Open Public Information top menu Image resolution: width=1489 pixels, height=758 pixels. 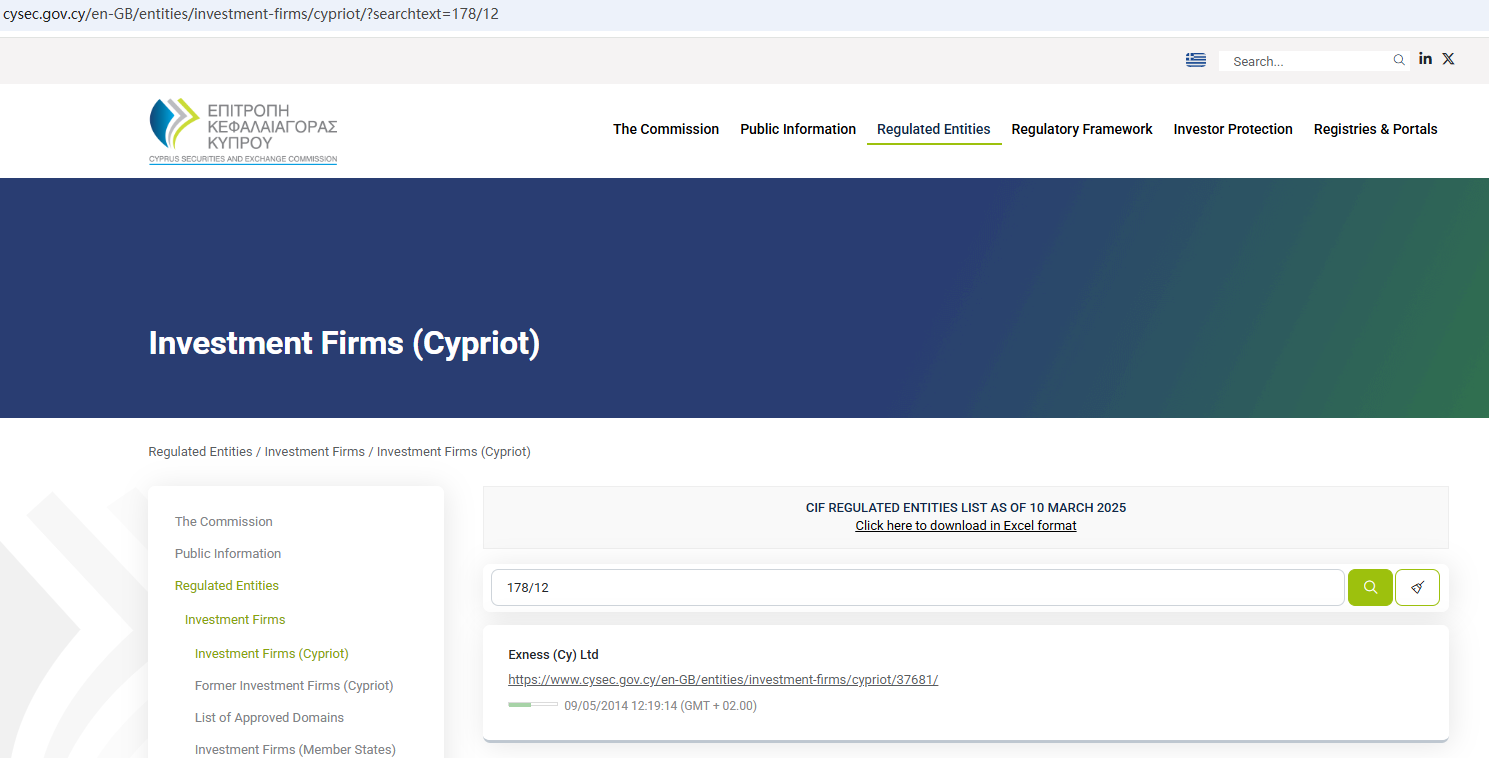click(x=797, y=129)
